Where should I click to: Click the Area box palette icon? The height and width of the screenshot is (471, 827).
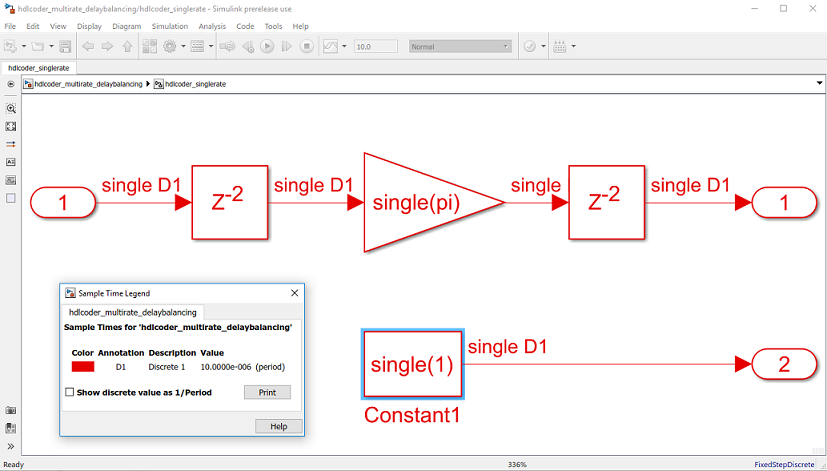(x=11, y=198)
